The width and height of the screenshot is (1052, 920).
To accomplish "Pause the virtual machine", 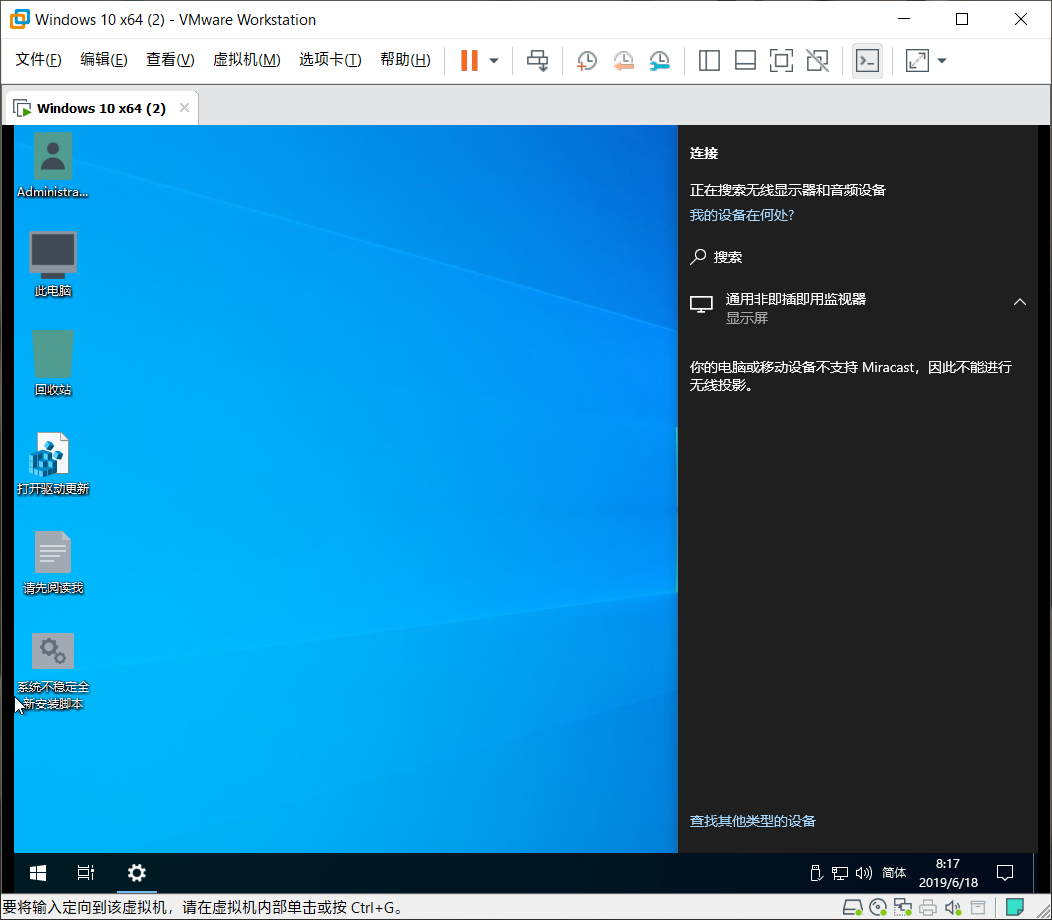I will click(469, 60).
